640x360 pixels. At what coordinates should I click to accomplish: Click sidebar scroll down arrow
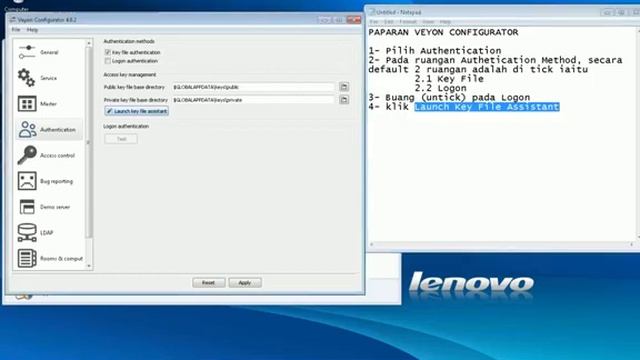point(89,266)
